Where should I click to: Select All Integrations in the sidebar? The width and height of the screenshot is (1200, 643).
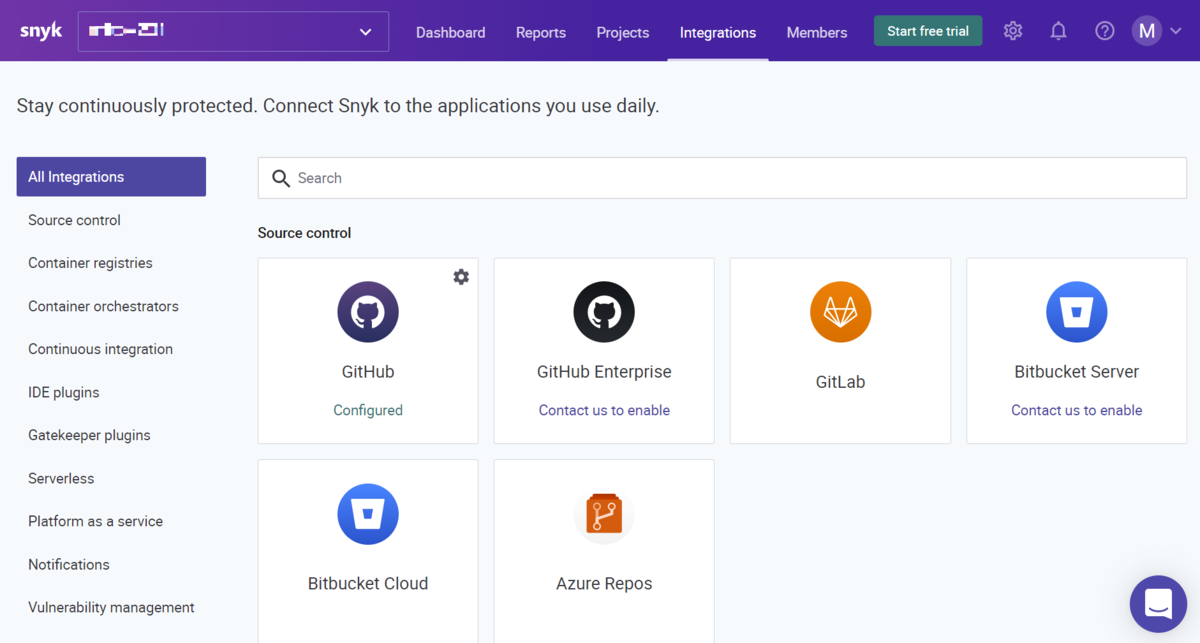(x=111, y=176)
